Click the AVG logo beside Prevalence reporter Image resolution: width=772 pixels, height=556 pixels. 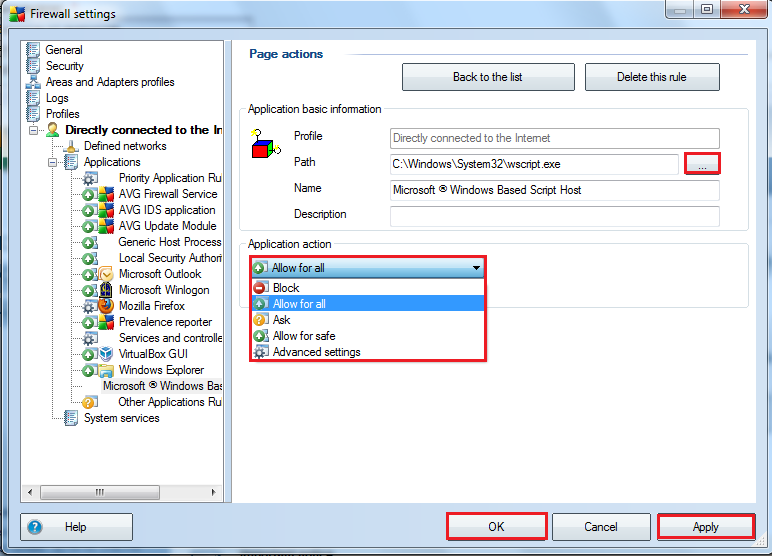point(106,322)
